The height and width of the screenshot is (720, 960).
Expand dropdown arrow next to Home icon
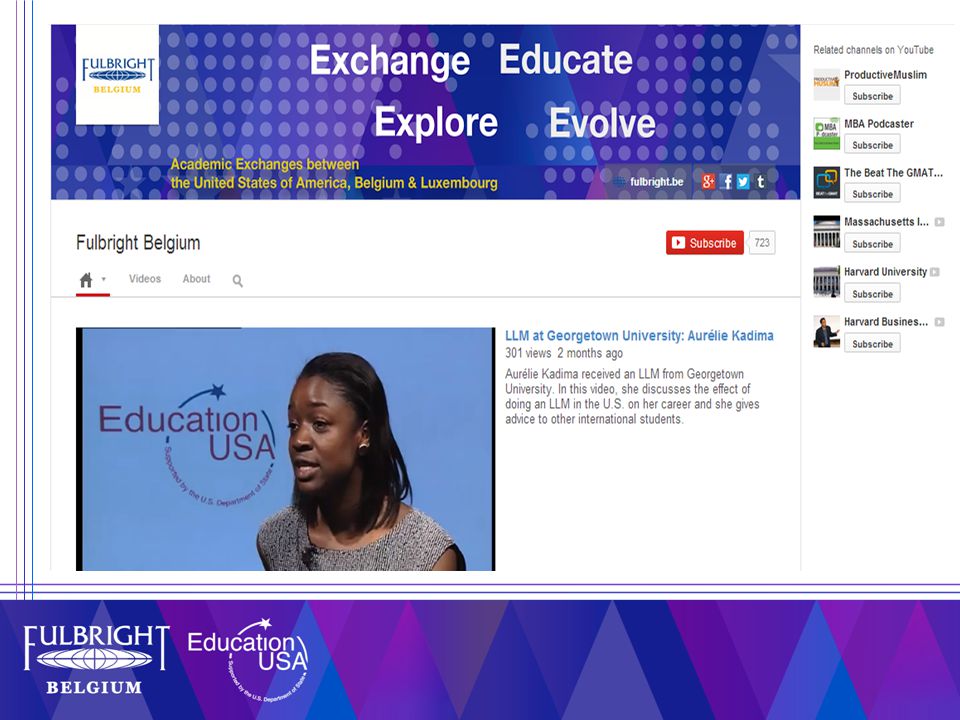tap(103, 279)
